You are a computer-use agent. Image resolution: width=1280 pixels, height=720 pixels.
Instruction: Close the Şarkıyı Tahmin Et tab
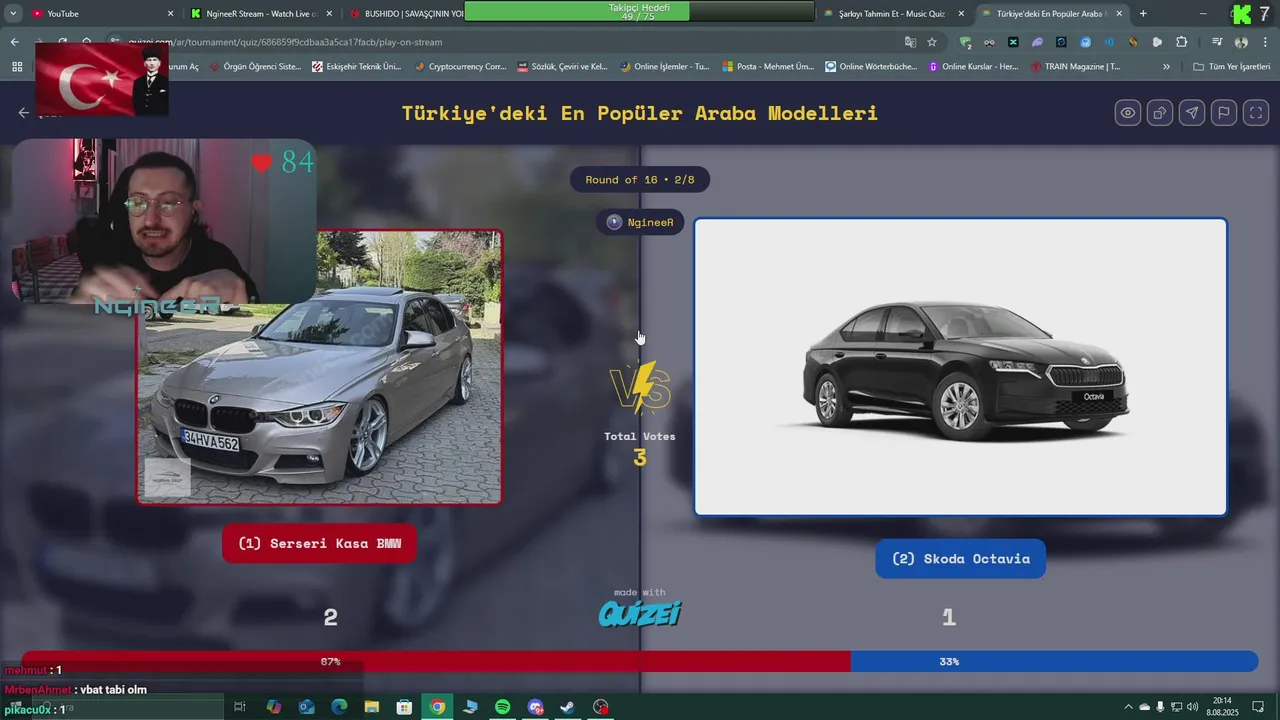click(x=961, y=14)
